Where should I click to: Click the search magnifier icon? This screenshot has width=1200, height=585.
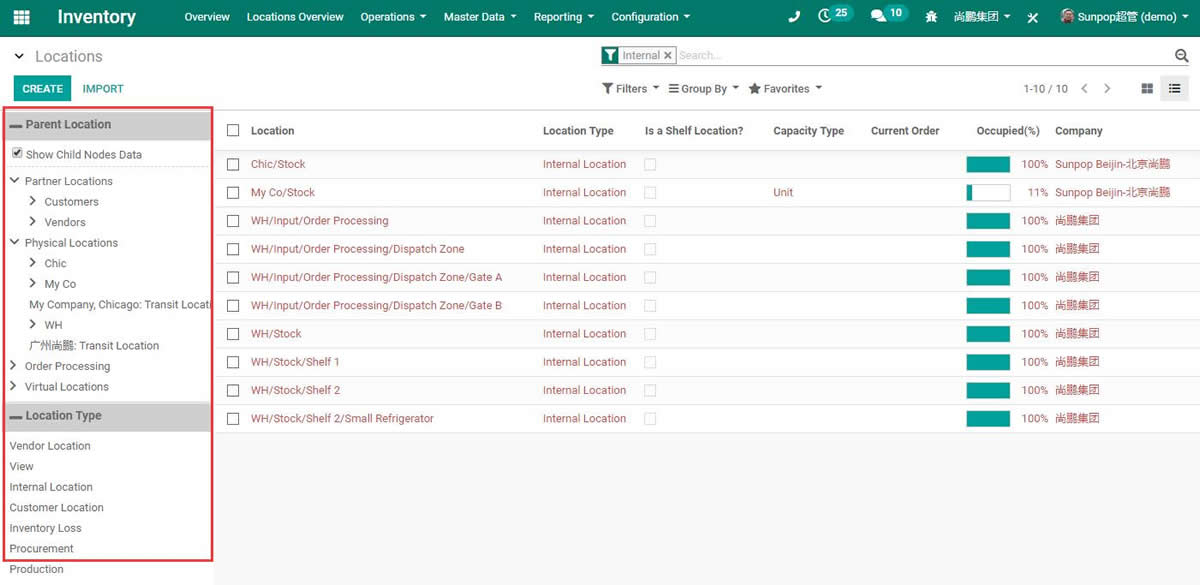click(x=1181, y=56)
